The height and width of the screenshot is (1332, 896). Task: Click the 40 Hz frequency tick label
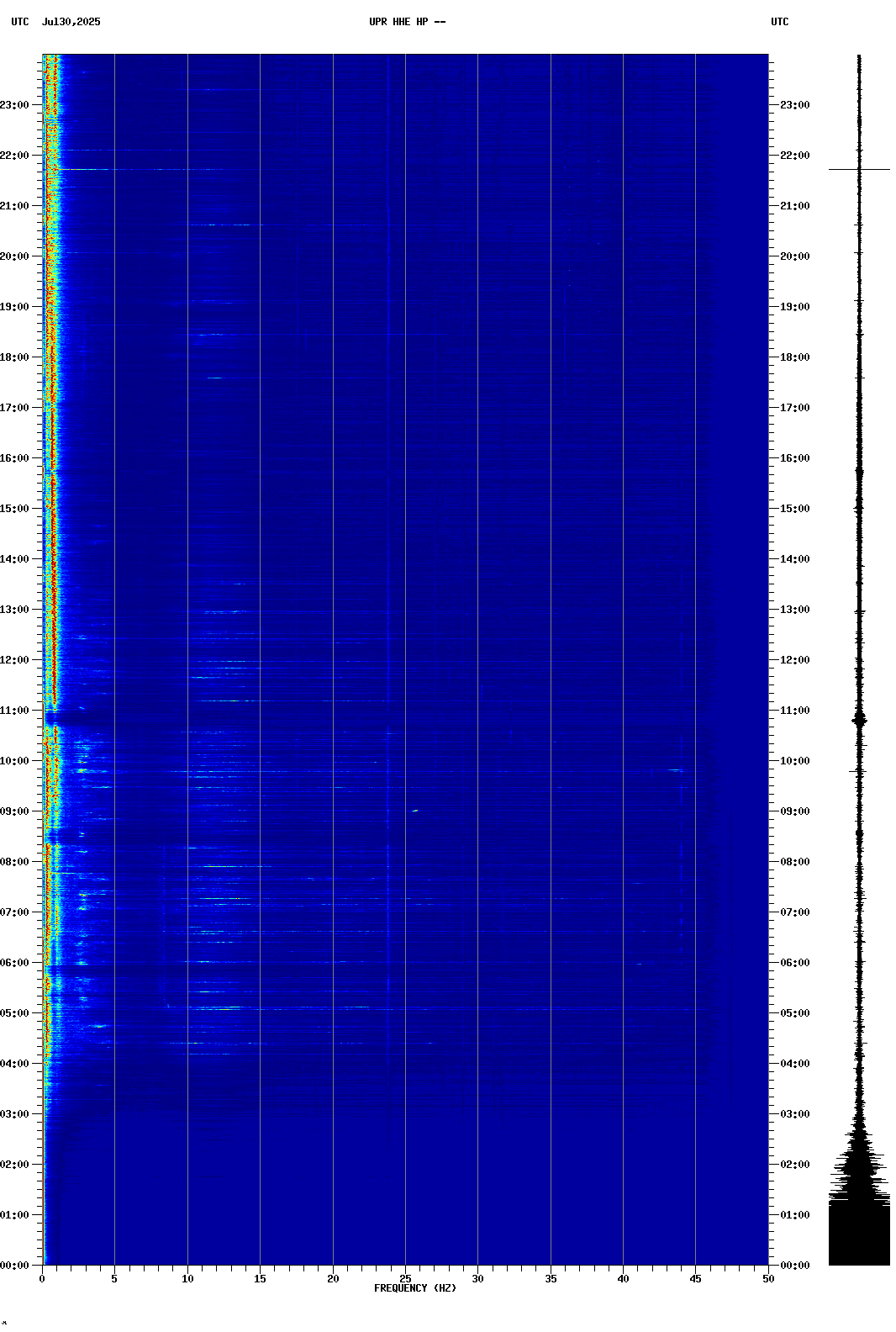[623, 1279]
